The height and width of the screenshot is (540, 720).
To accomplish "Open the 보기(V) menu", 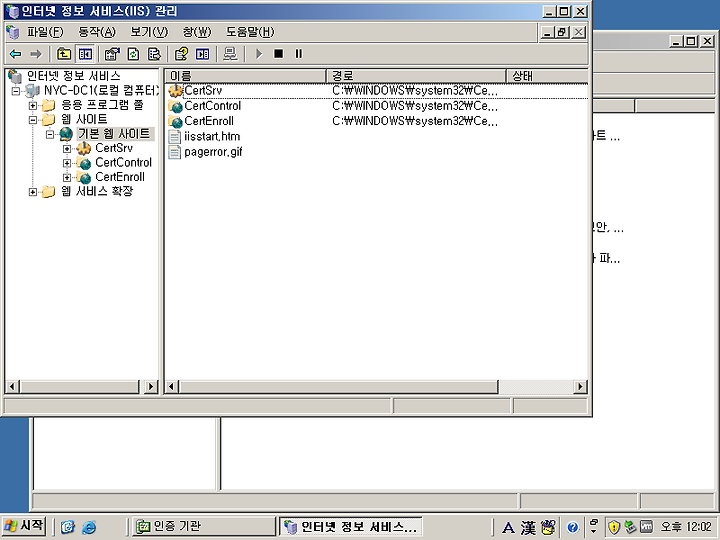I will pos(149,32).
